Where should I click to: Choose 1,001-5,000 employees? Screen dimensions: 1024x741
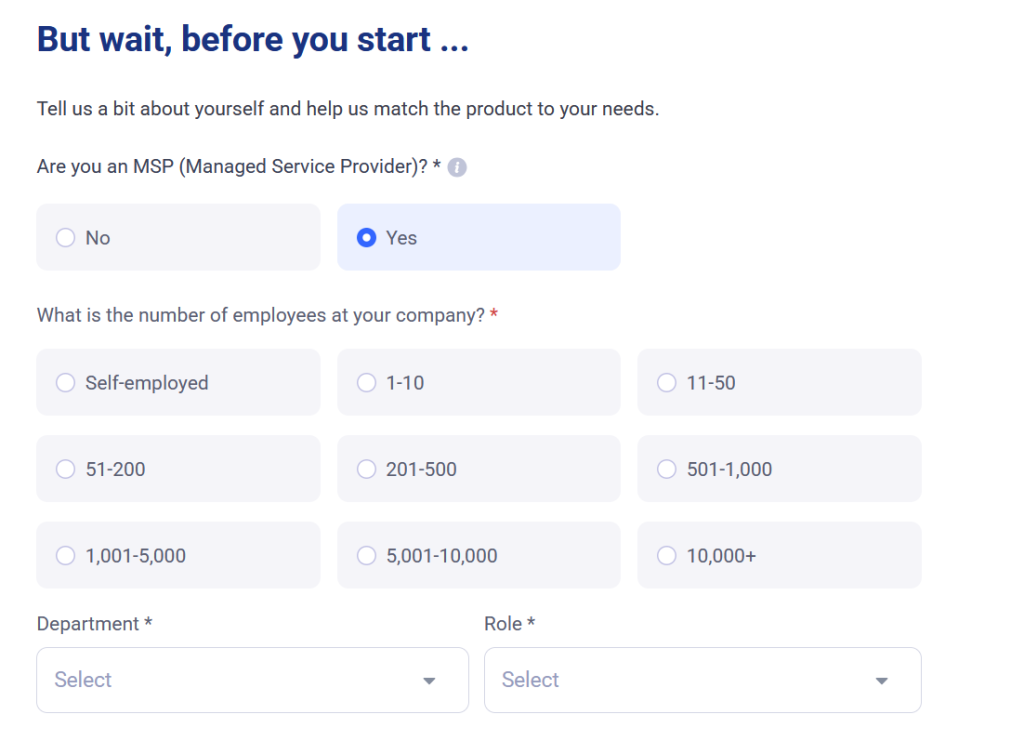[66, 556]
